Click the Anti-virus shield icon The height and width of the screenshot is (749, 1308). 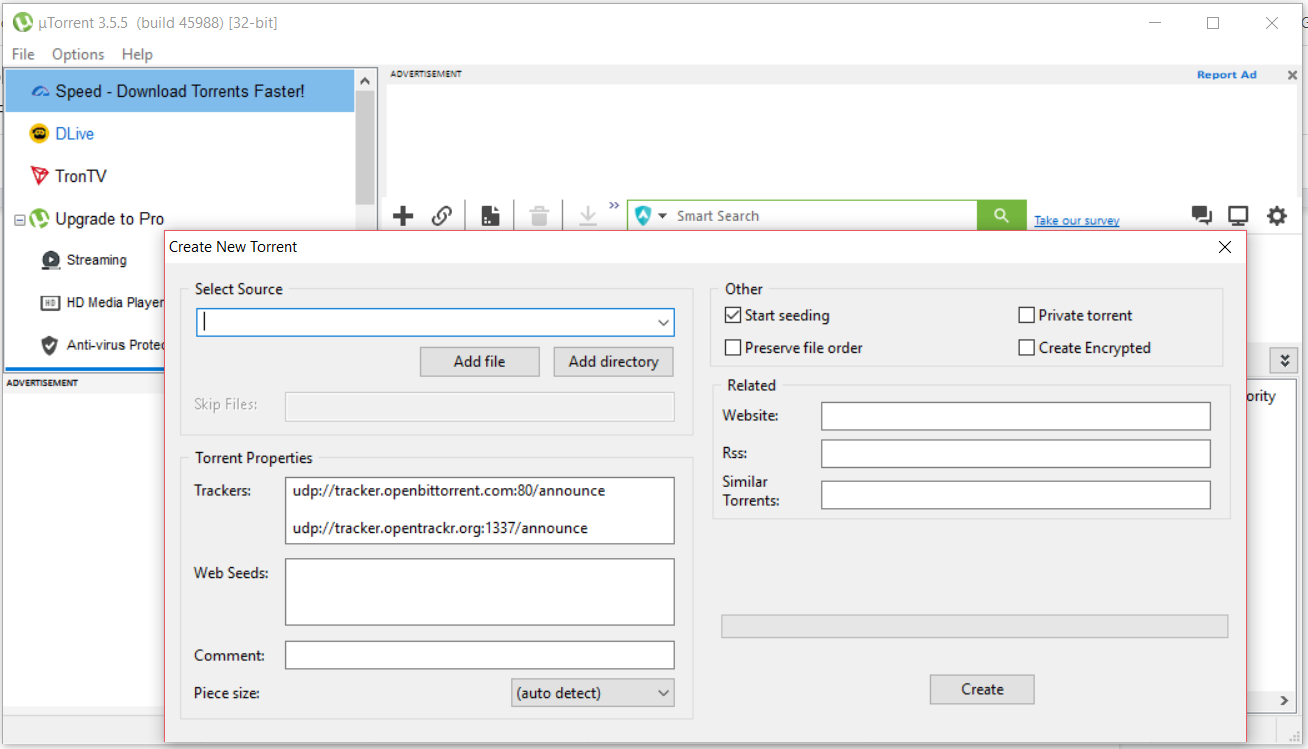[50, 345]
